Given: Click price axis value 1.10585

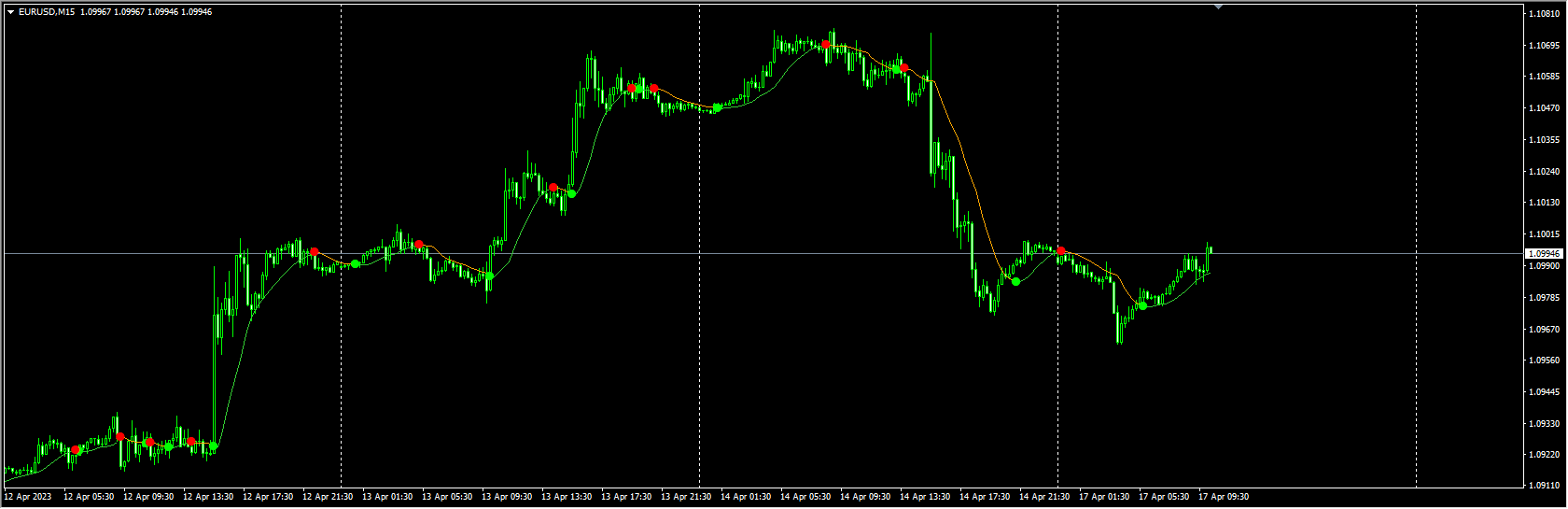Looking at the screenshot, I should (x=1545, y=77).
